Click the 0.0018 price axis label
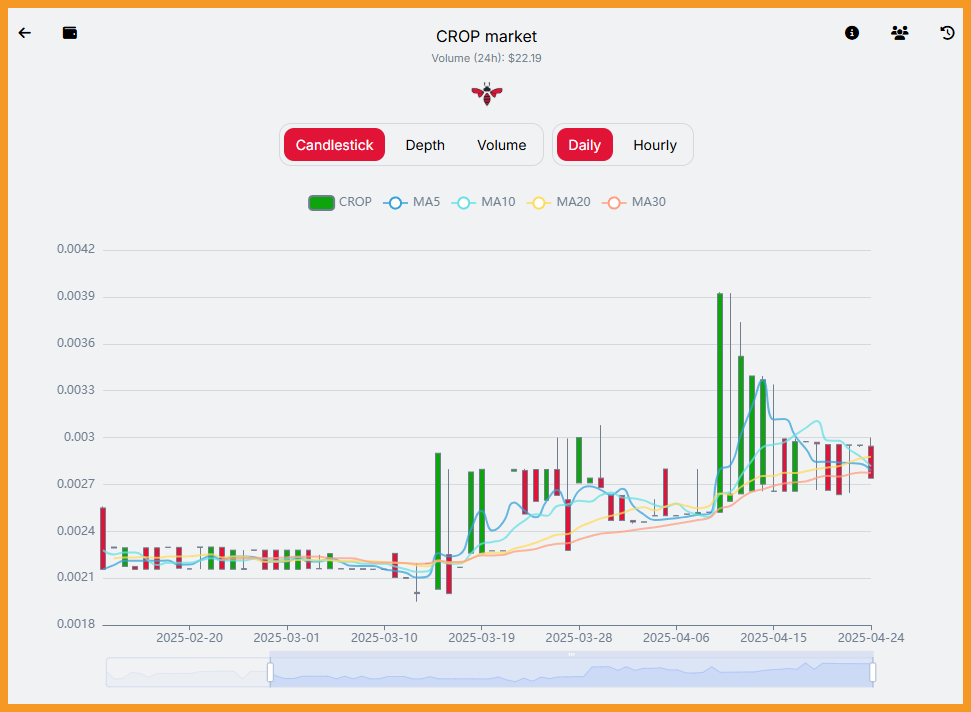 pos(76,624)
